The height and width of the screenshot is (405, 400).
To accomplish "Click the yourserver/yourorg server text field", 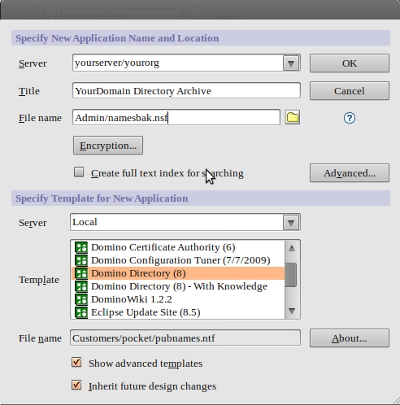I will click(x=178, y=63).
